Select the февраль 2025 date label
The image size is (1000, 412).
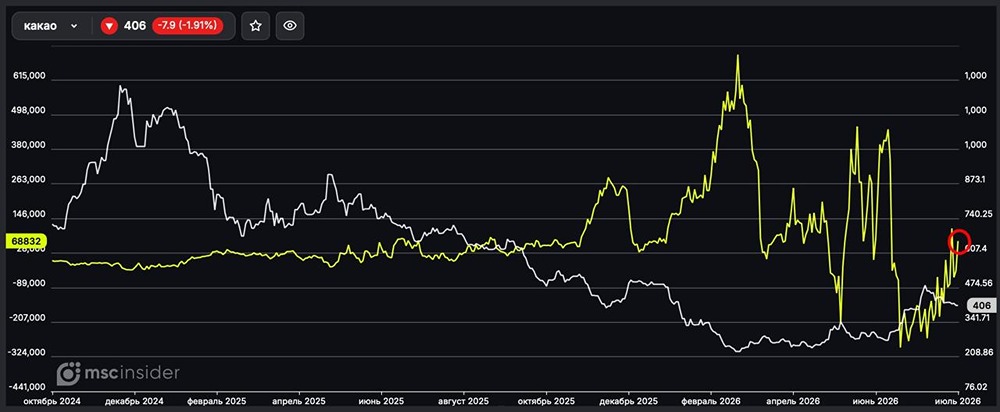tap(219, 401)
